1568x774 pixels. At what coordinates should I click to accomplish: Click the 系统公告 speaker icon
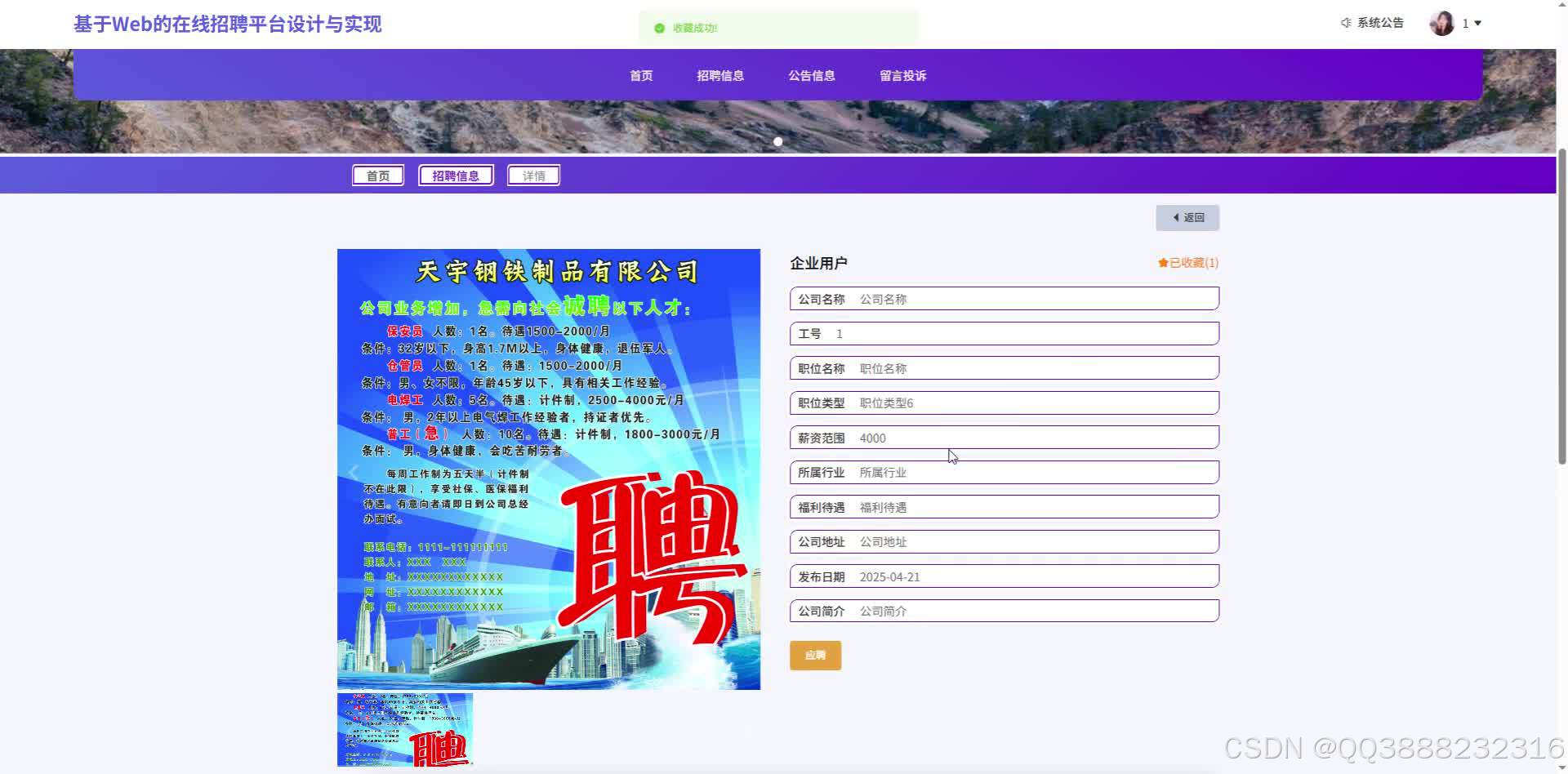coord(1346,23)
